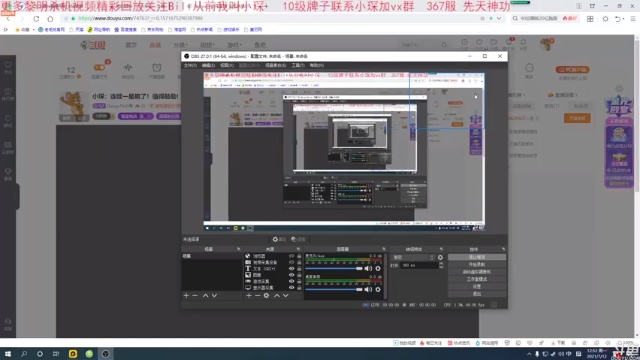Screen dimensions: 640x360
Task: Click 停止推流 button in OBS controls
Action: pyautogui.click(x=477, y=257)
